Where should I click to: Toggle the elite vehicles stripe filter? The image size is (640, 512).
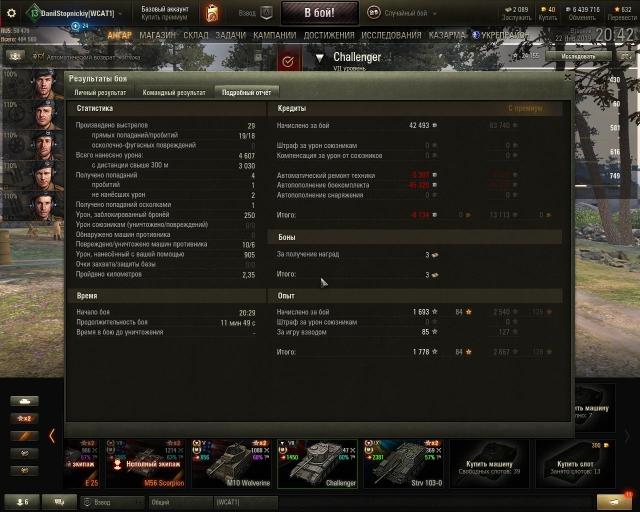click(24, 436)
